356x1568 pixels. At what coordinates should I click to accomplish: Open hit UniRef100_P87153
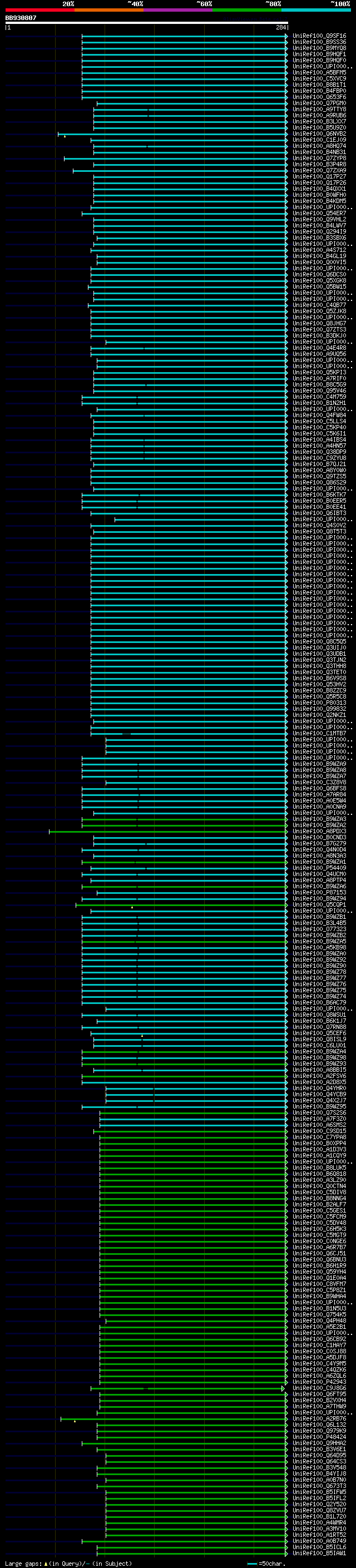pyautogui.click(x=319, y=892)
